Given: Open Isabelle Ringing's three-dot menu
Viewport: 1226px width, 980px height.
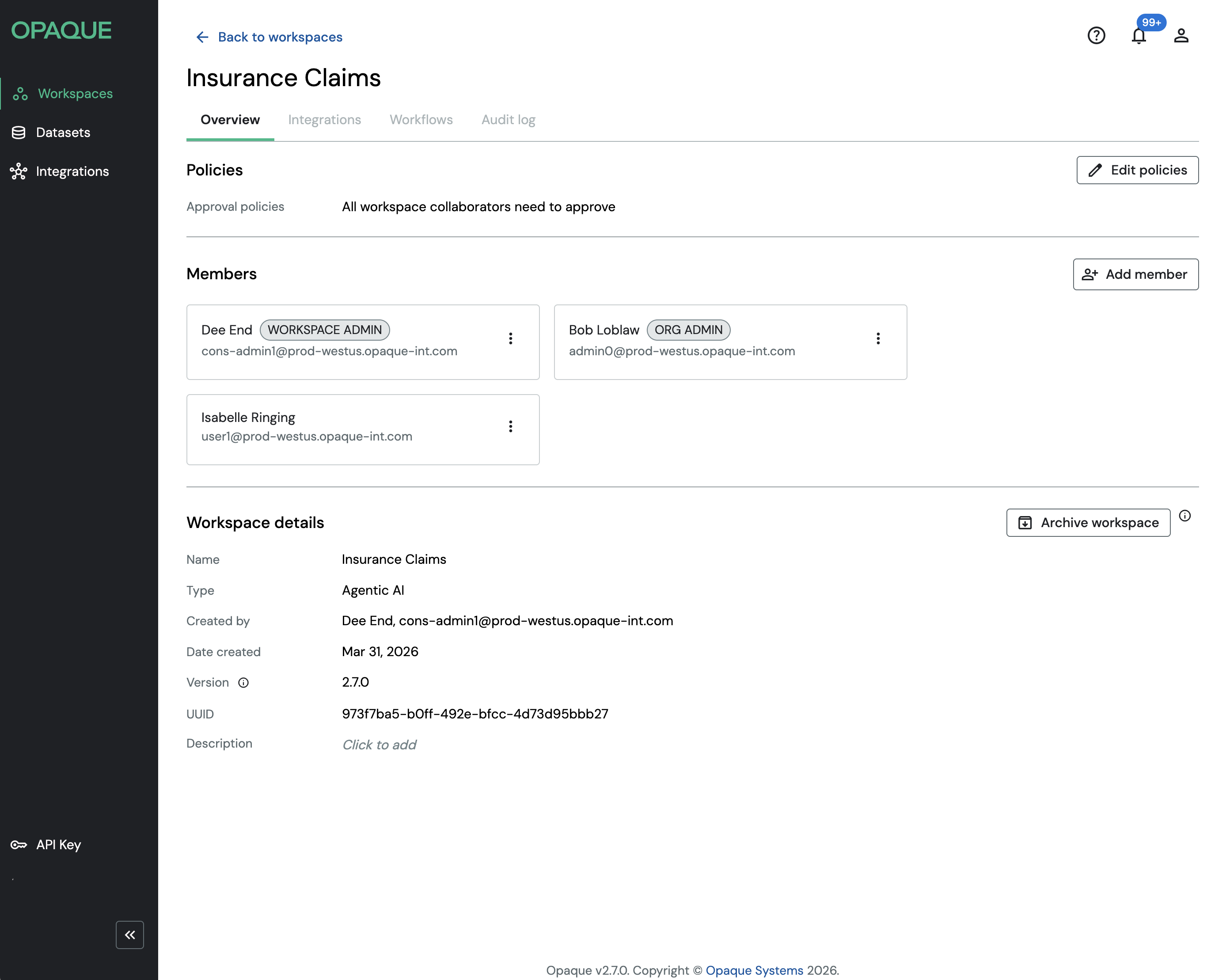Looking at the screenshot, I should pyautogui.click(x=511, y=426).
